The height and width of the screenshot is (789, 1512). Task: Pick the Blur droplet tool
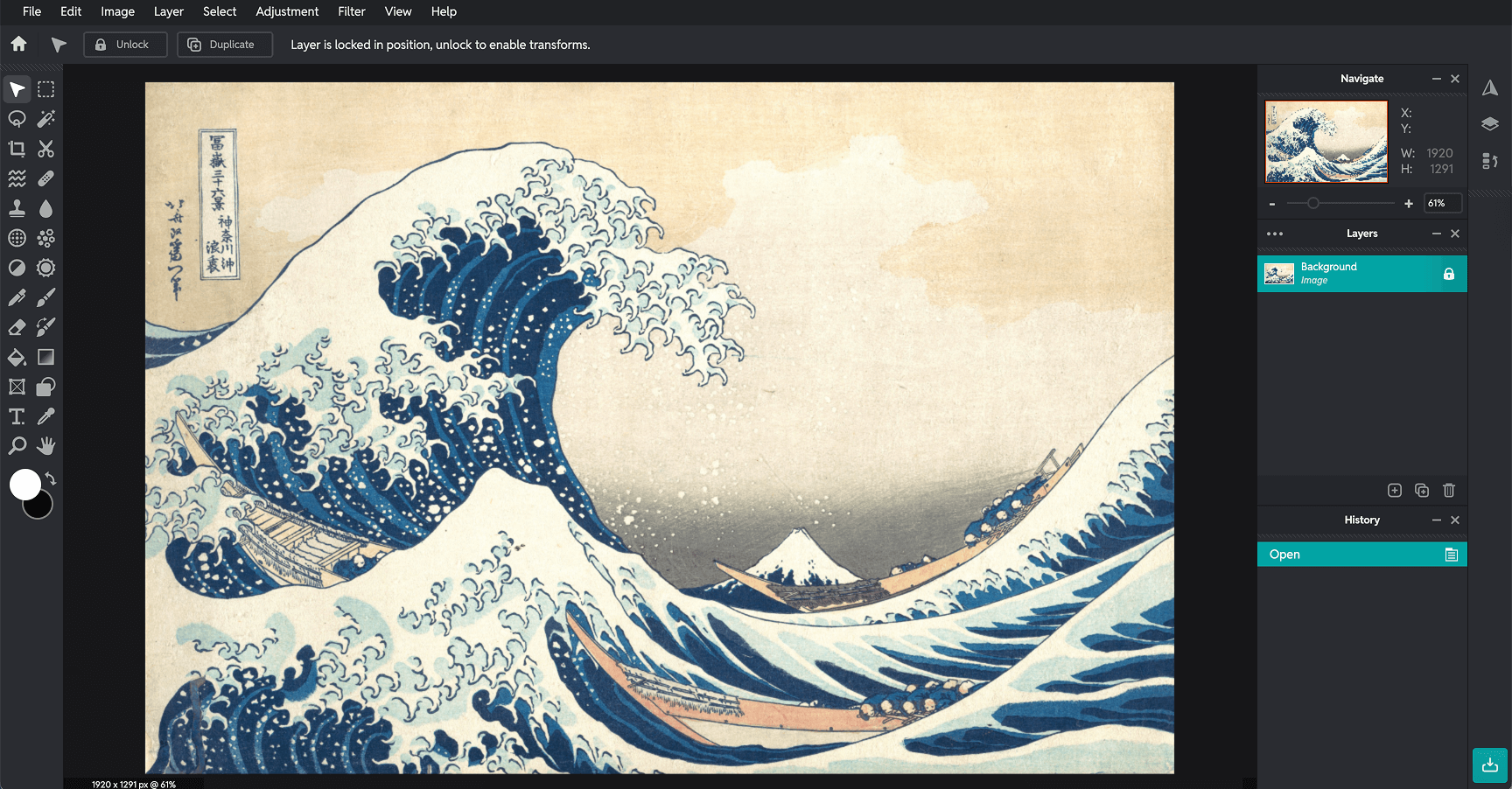pyautogui.click(x=46, y=208)
